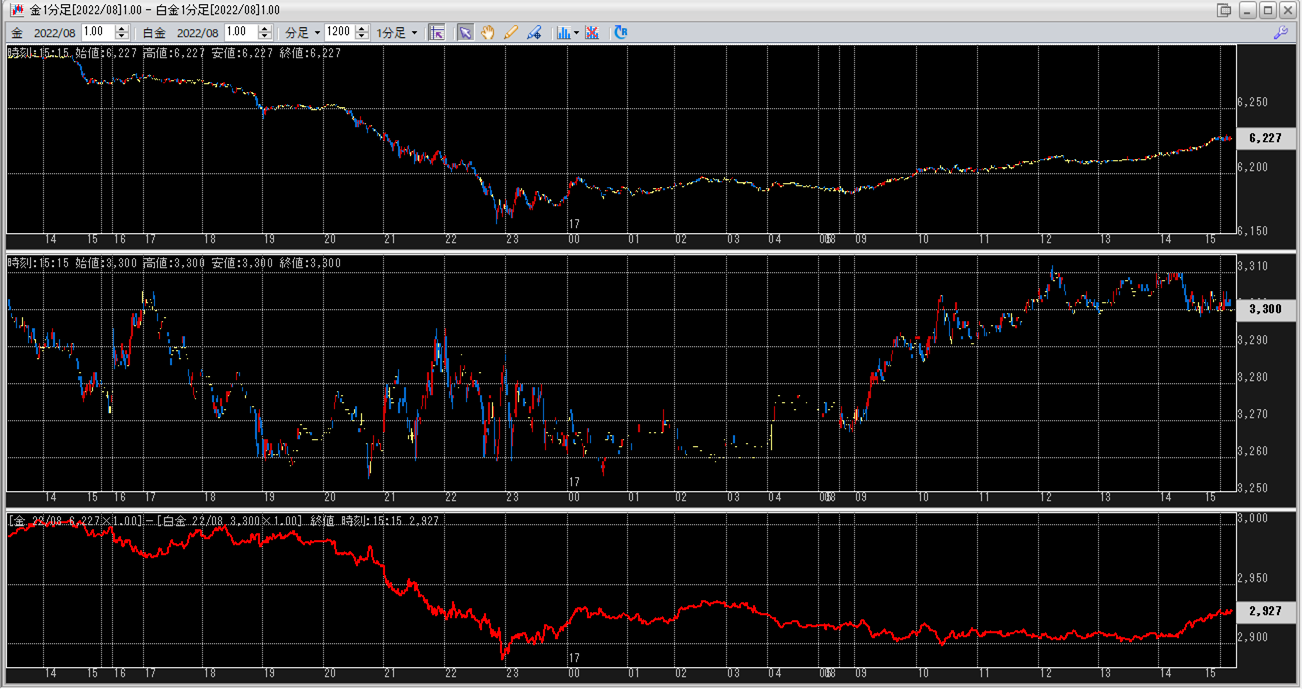Click the 金 ratio input field
The image size is (1302, 689).
pyautogui.click(x=97, y=32)
